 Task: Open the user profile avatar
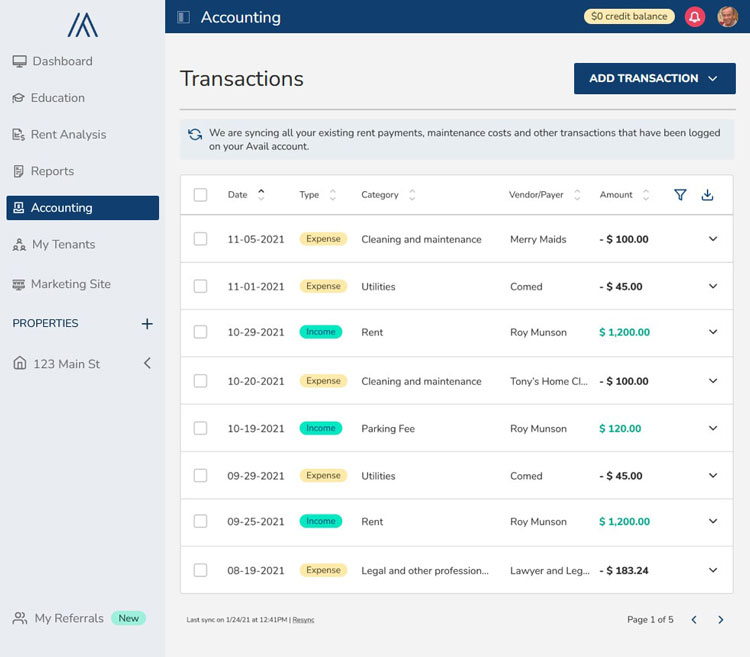point(728,17)
